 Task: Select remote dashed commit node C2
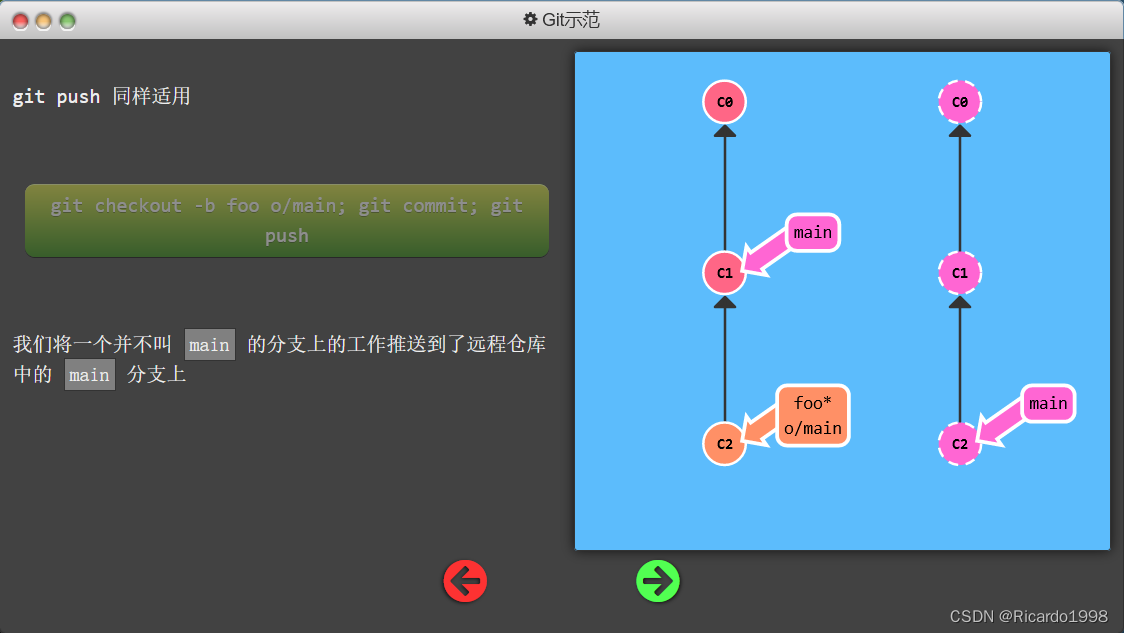pyautogui.click(x=960, y=444)
